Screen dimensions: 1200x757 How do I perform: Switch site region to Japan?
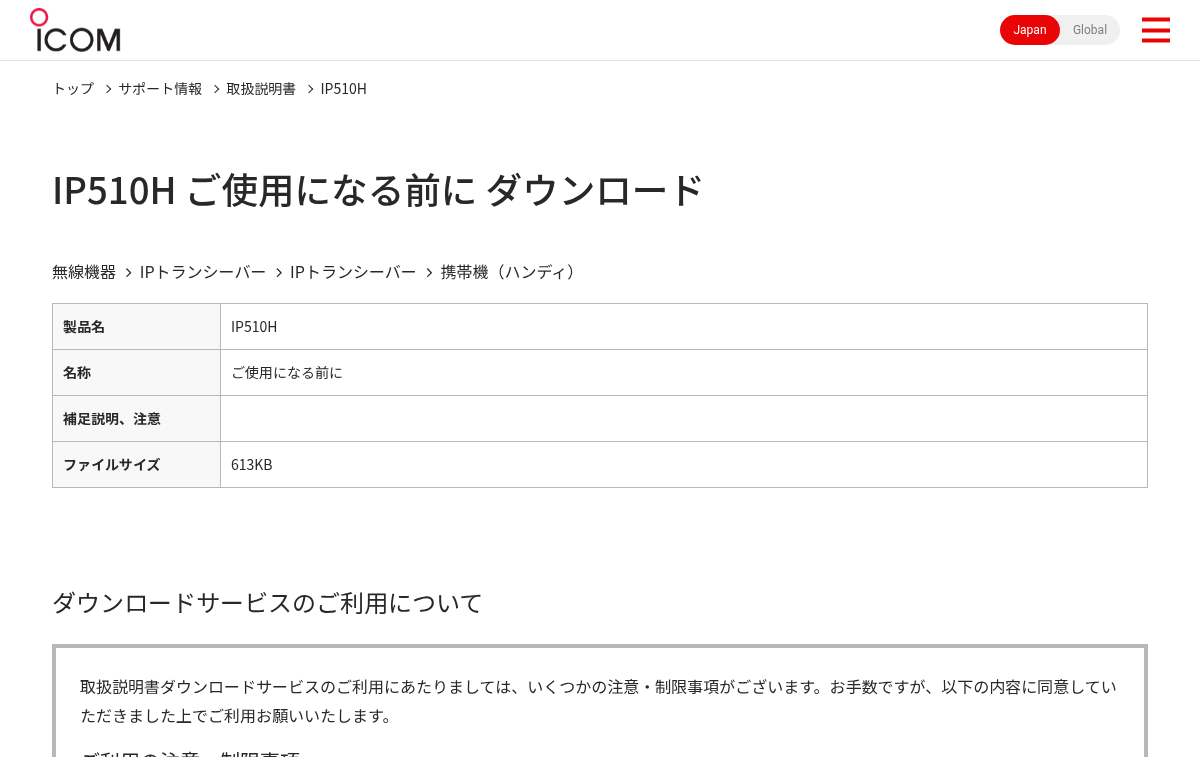coord(1030,30)
